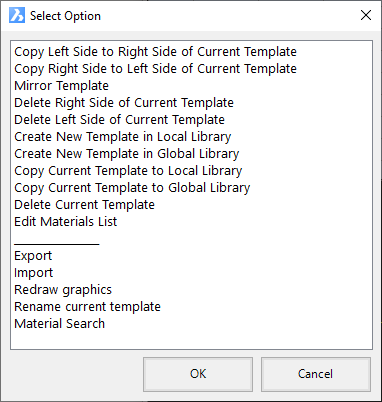Open Edit Materials List option
The height and width of the screenshot is (402, 382).
(x=66, y=222)
